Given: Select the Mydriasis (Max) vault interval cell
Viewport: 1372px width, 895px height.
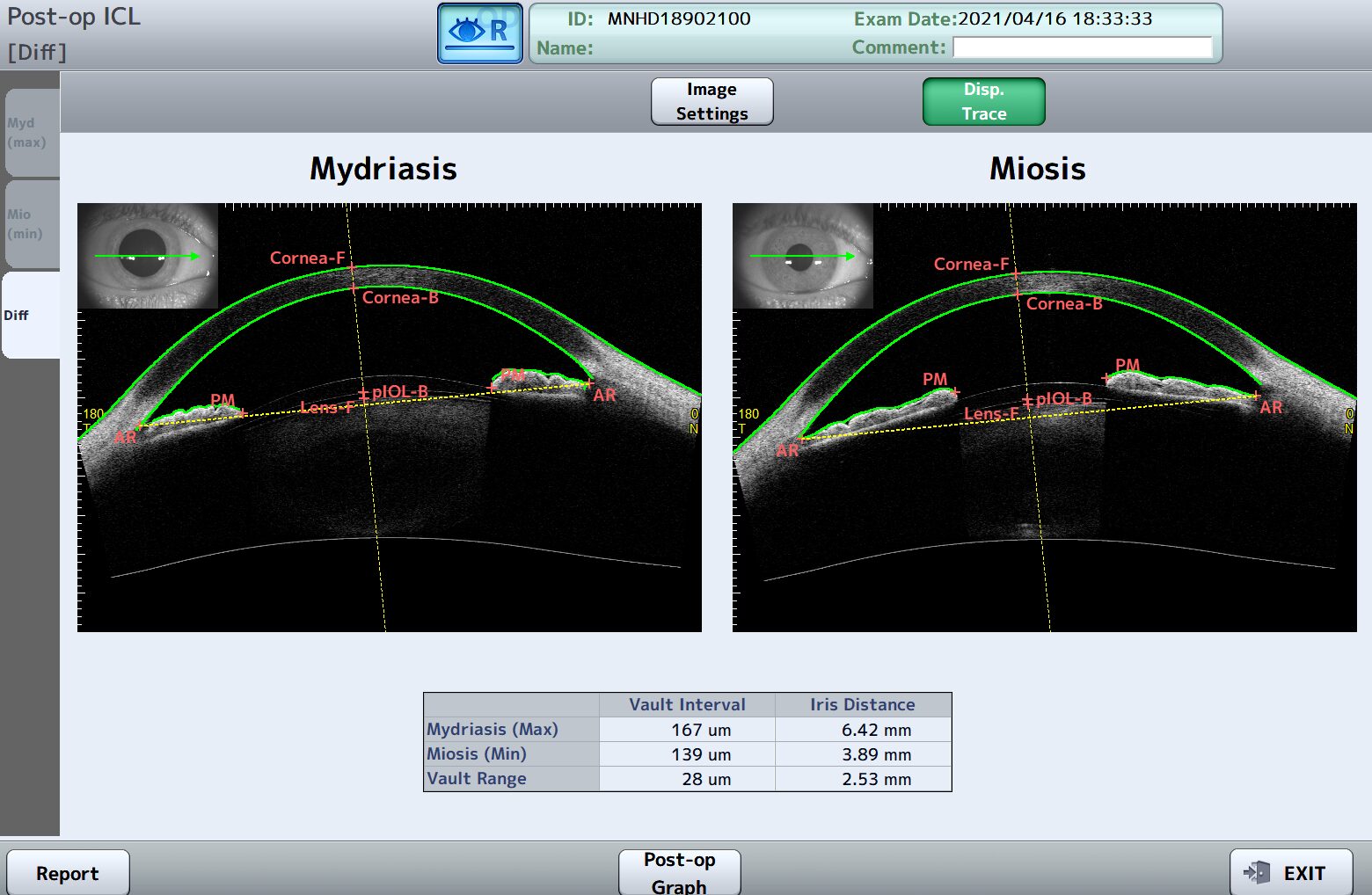Looking at the screenshot, I should point(687,730).
